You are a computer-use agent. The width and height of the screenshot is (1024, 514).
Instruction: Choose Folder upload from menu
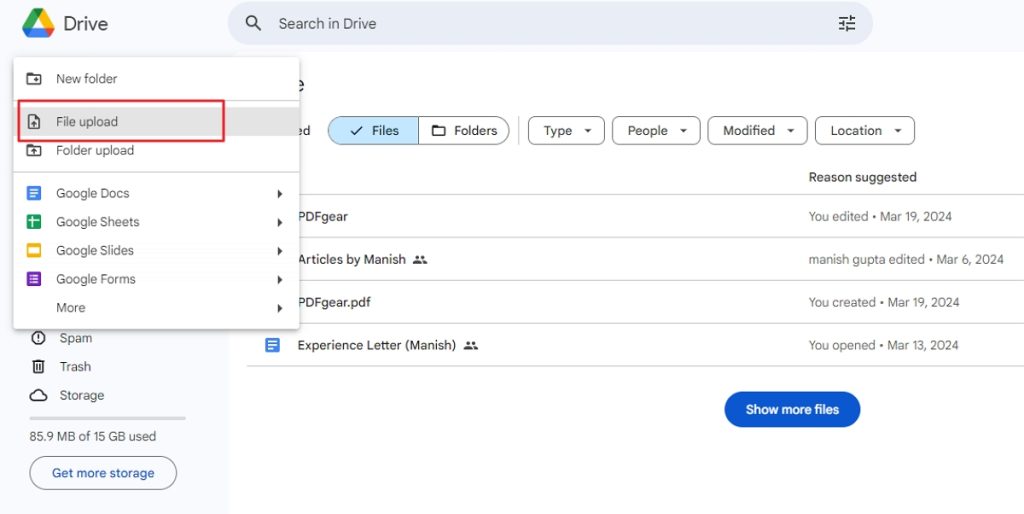click(156, 151)
